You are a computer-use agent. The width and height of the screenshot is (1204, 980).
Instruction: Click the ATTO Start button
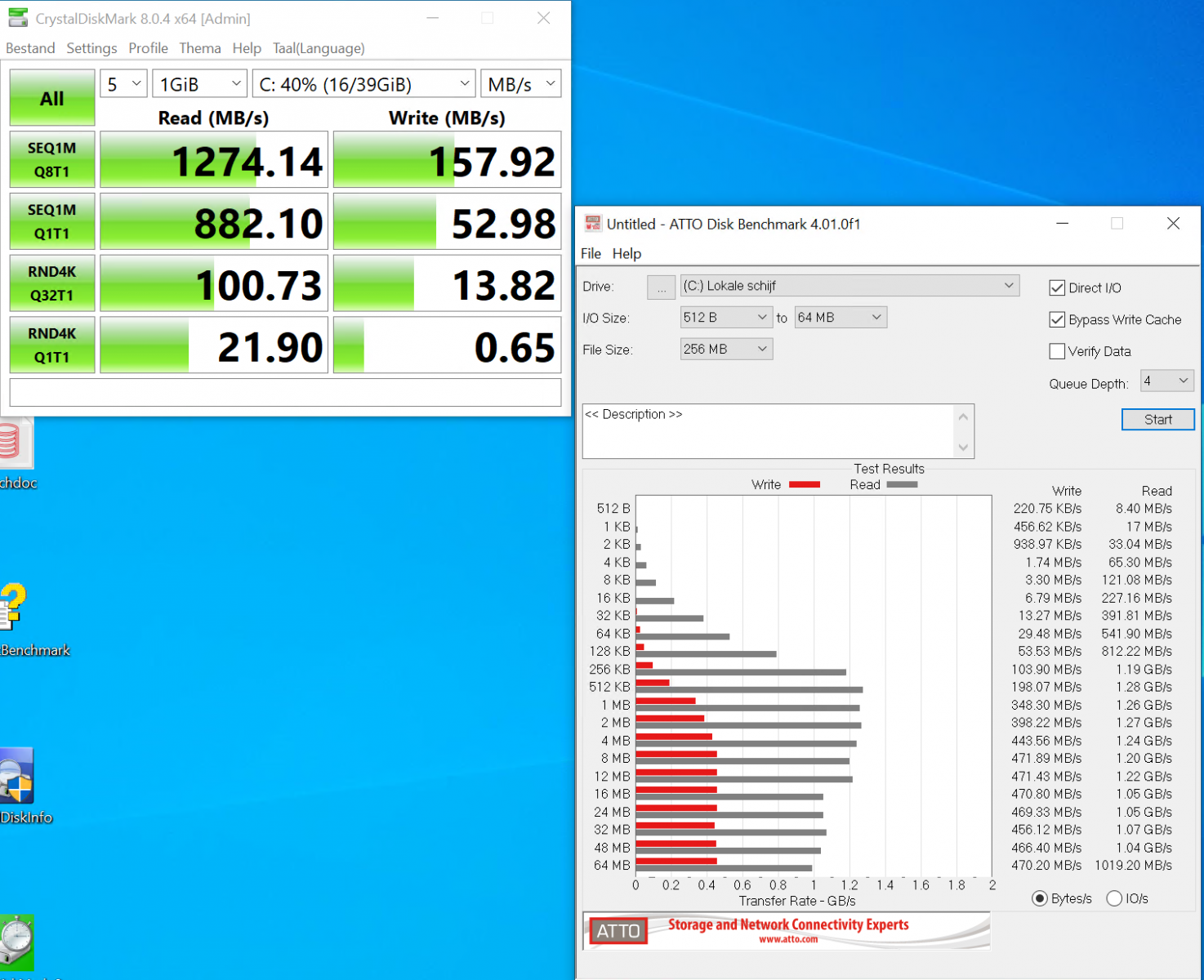tap(1157, 420)
